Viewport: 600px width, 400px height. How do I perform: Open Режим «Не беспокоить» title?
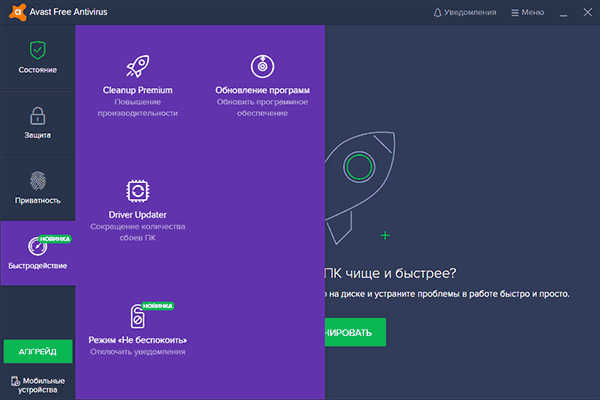138,340
